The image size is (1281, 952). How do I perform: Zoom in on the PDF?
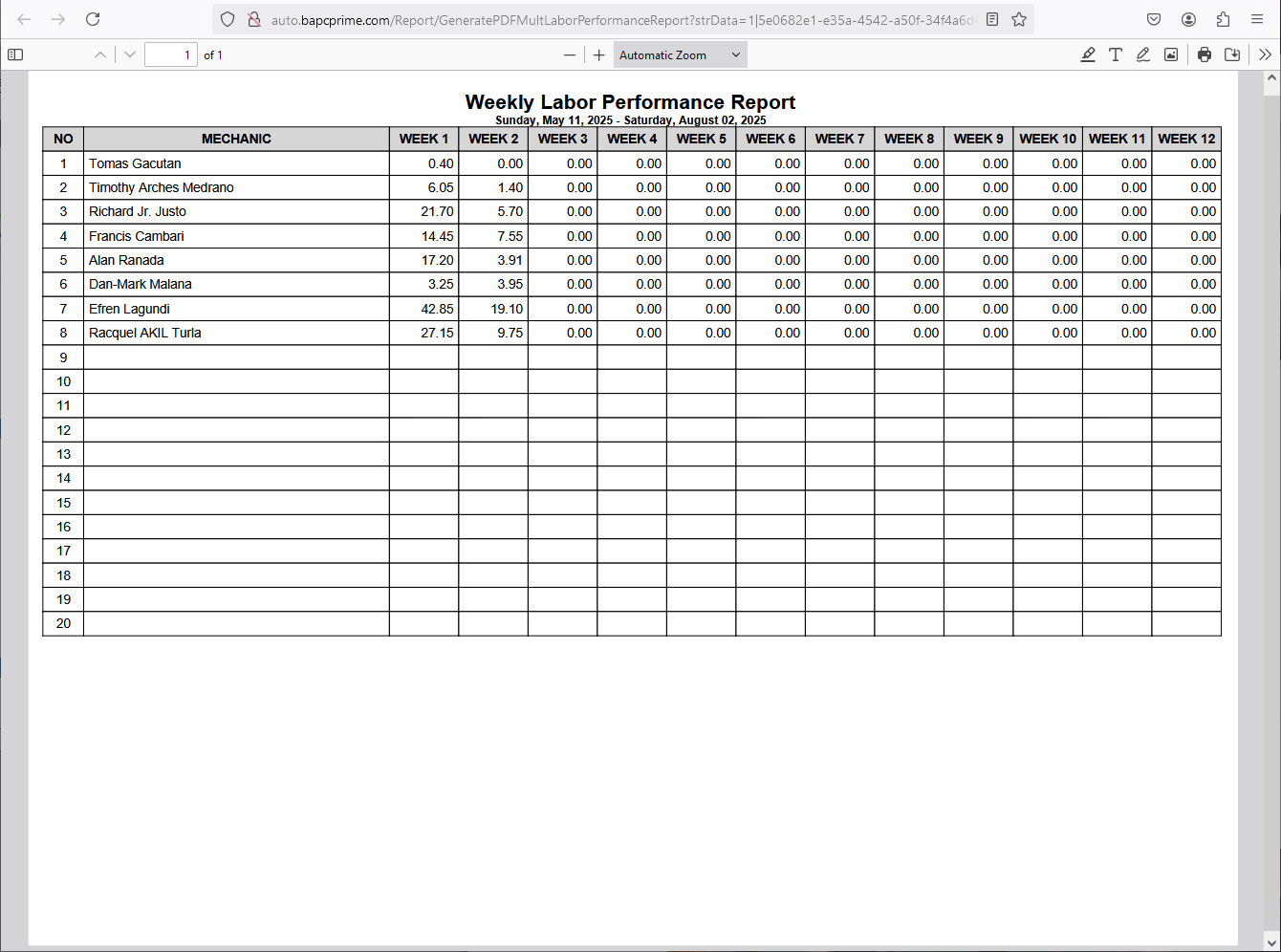pos(599,55)
